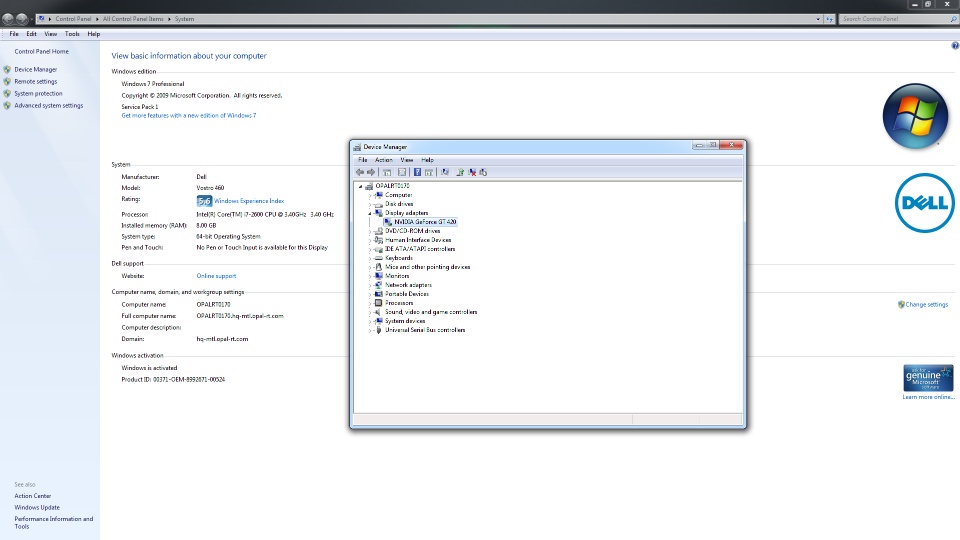
Task: Collapse the OPALRT0170 root node
Action: click(361, 186)
